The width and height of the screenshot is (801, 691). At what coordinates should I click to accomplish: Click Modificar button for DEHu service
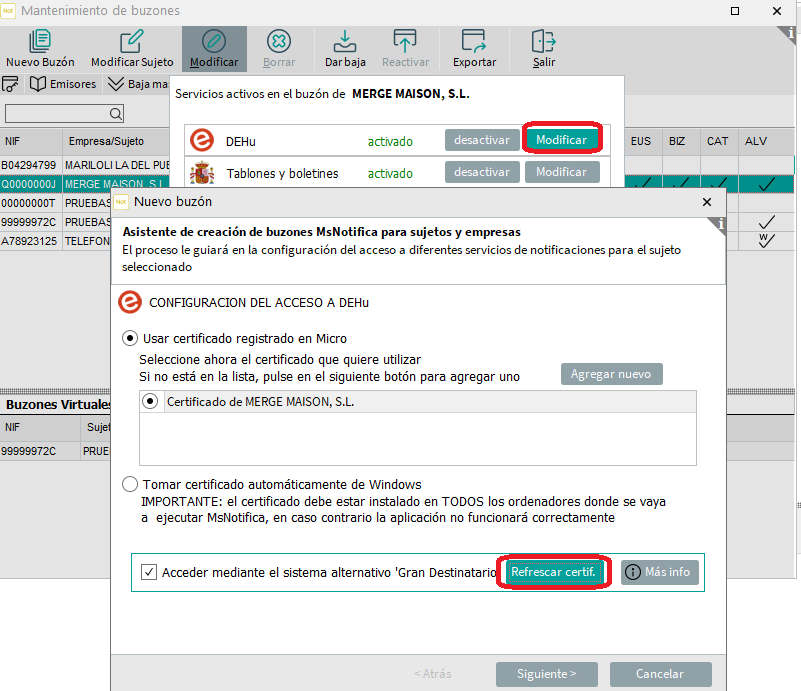(x=561, y=140)
